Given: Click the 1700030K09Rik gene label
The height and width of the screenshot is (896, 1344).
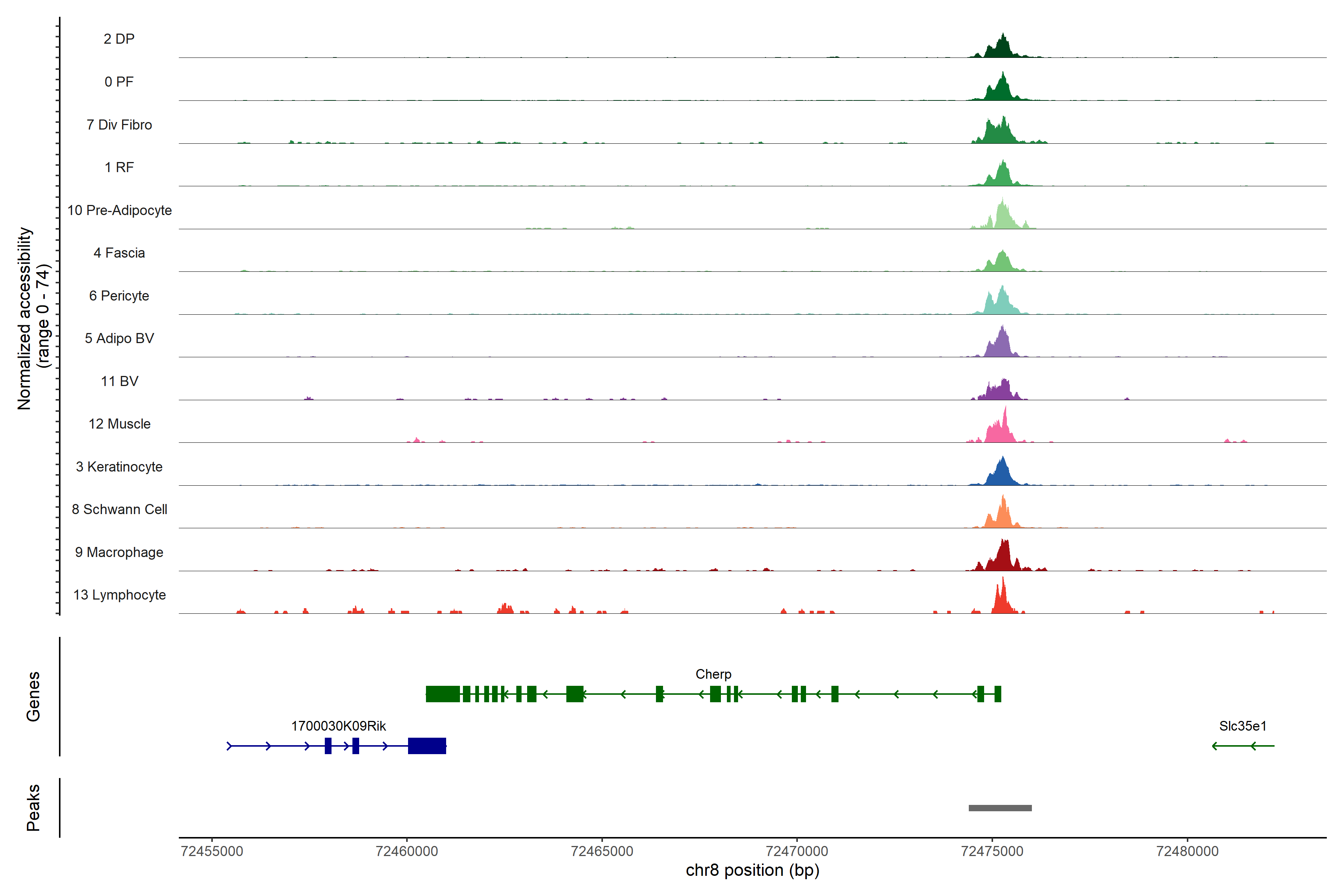Looking at the screenshot, I should [338, 726].
